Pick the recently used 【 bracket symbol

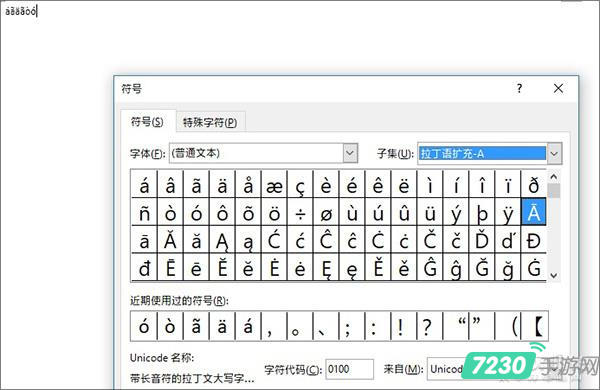click(x=535, y=326)
